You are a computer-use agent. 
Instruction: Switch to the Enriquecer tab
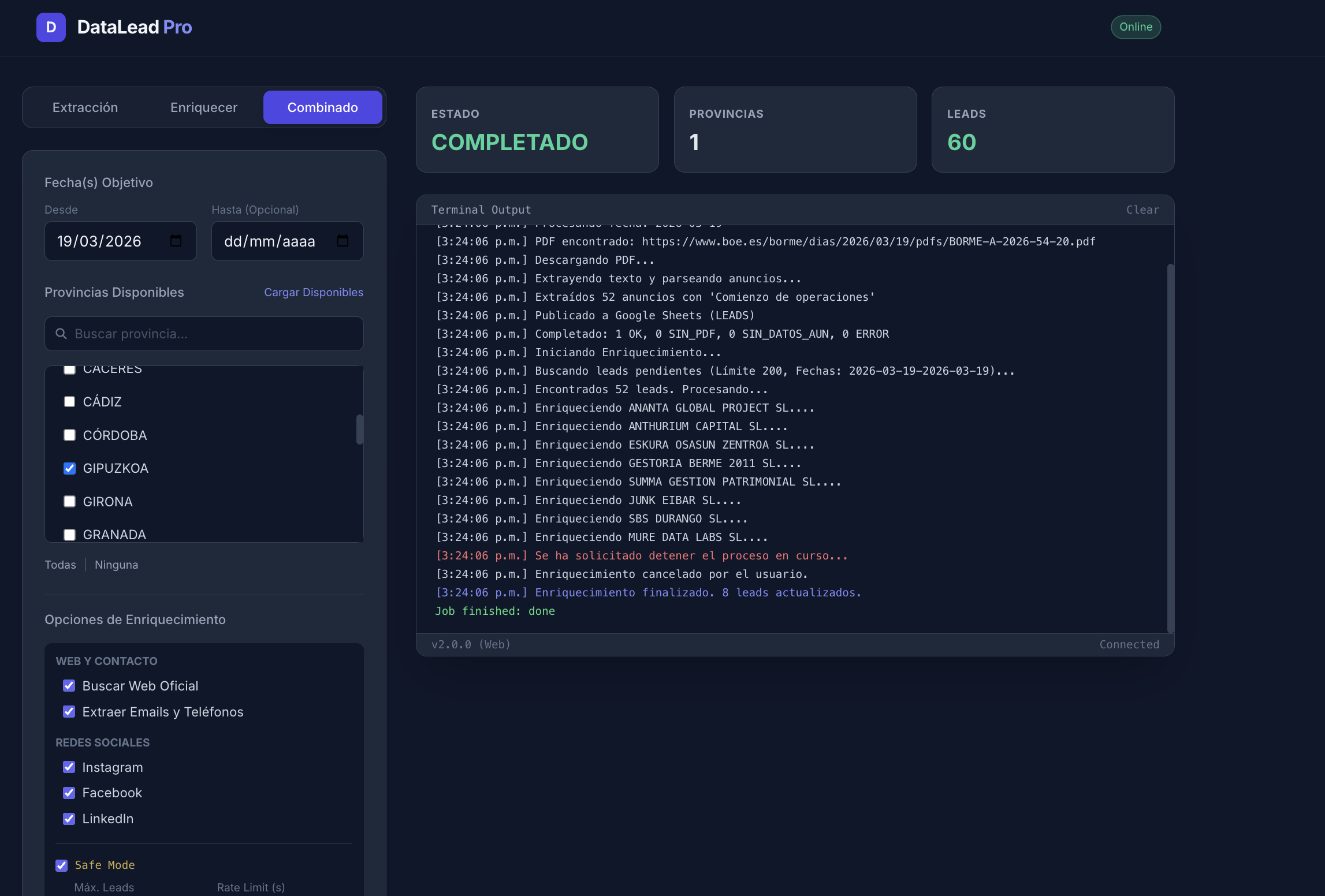(203, 107)
